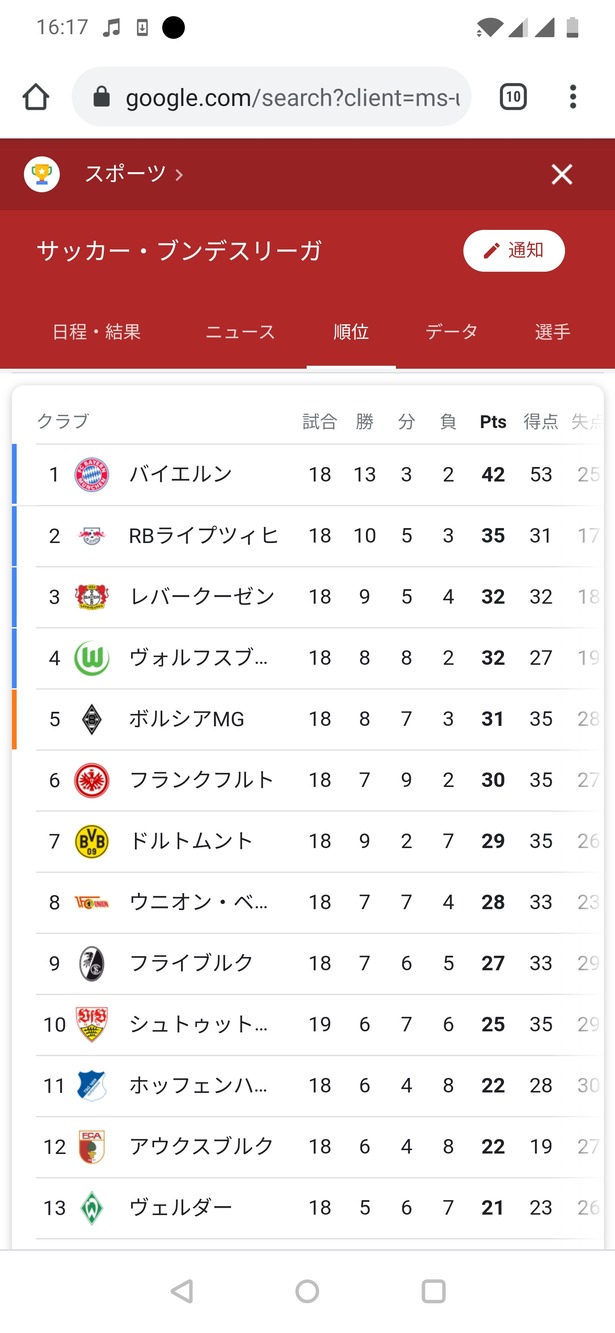Tap the Eintracht Frankfurt club logo
This screenshot has height=1333, width=615.
coord(92,780)
